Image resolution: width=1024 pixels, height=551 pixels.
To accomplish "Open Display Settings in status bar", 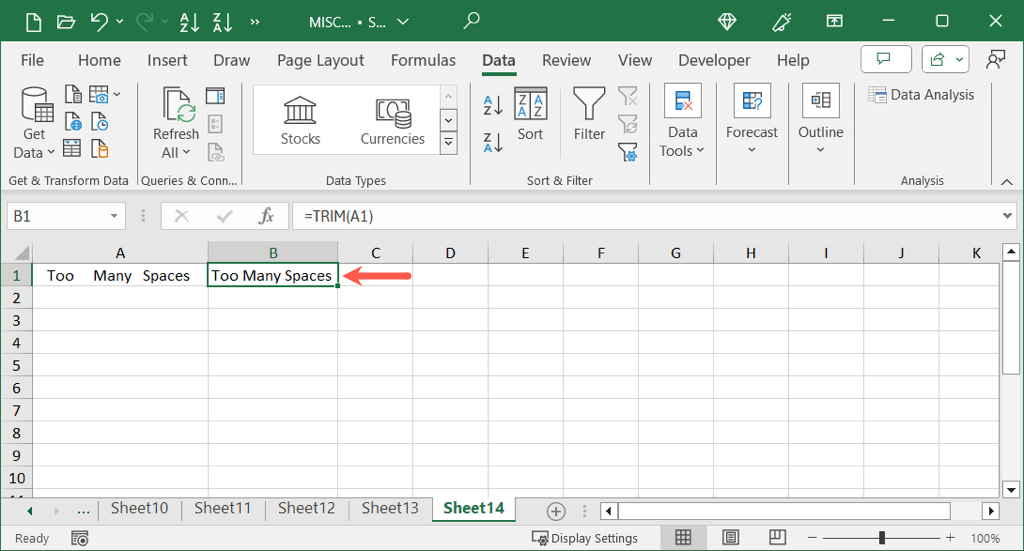I will (x=585, y=538).
